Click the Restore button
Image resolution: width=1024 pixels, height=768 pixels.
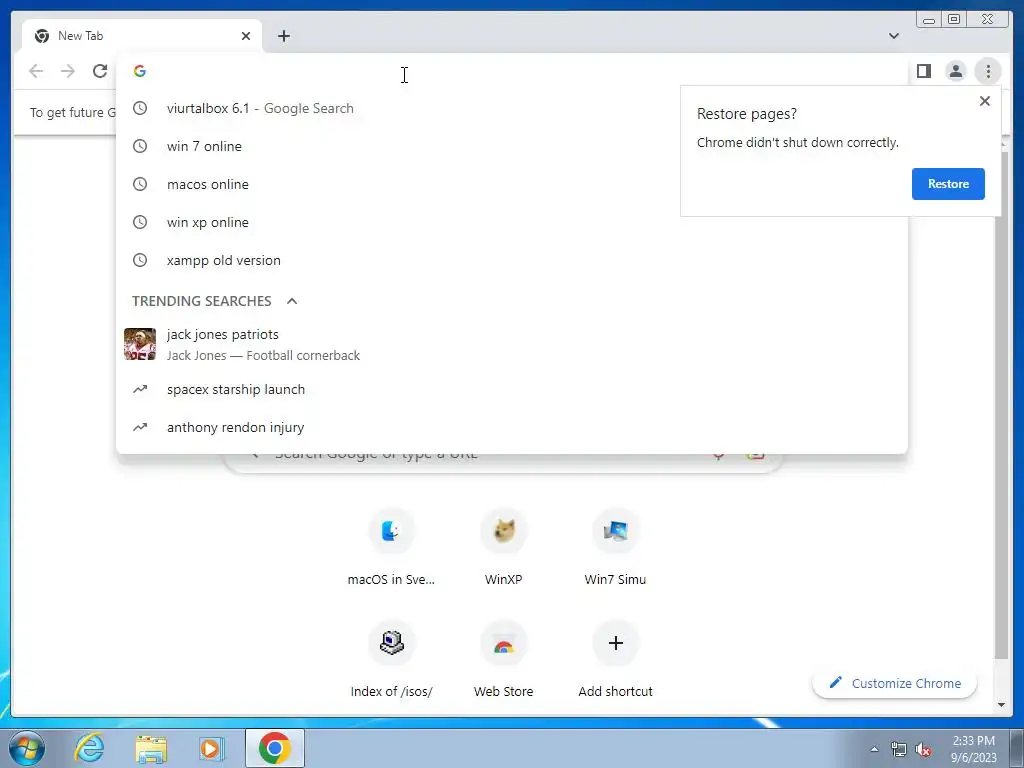click(948, 184)
